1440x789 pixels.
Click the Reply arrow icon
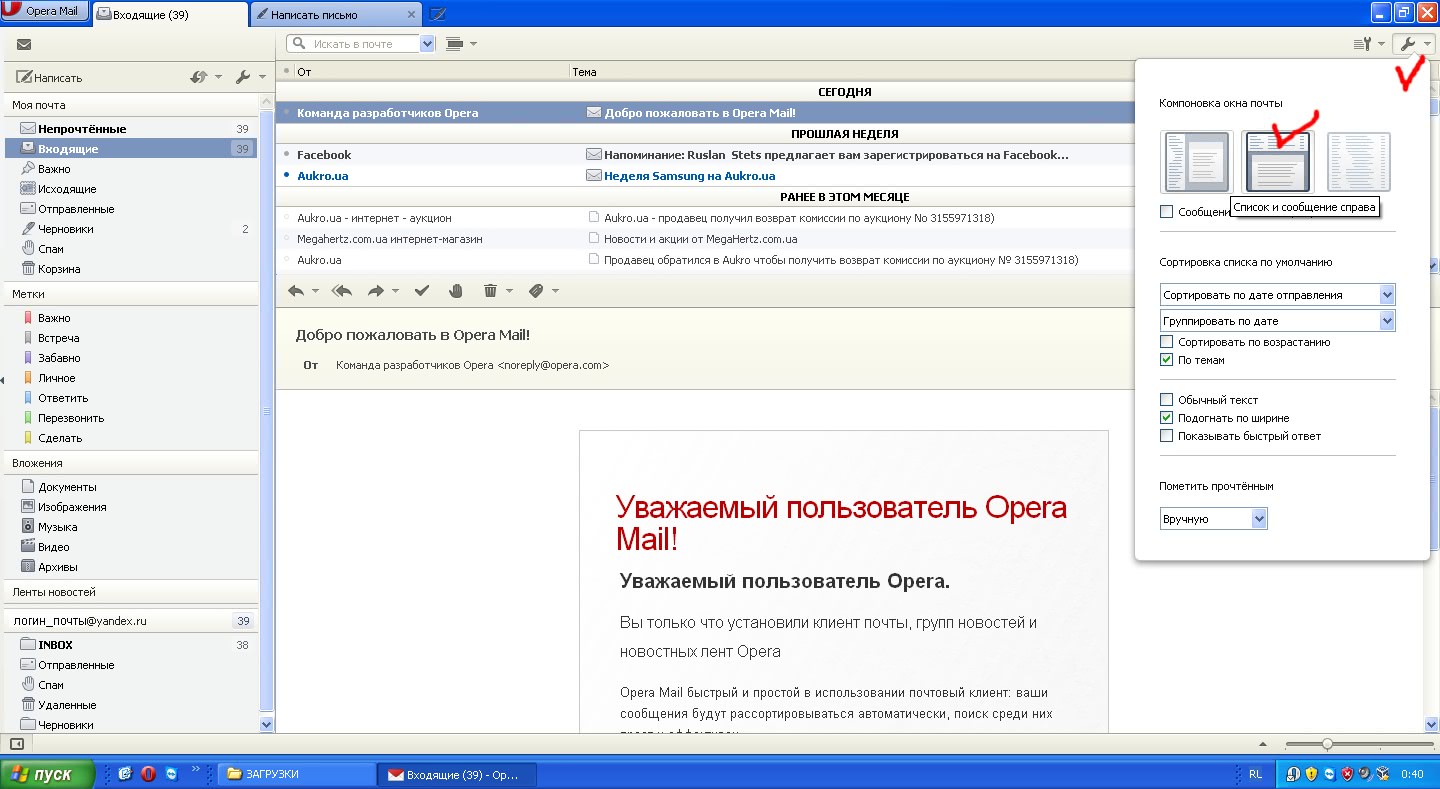[x=296, y=291]
